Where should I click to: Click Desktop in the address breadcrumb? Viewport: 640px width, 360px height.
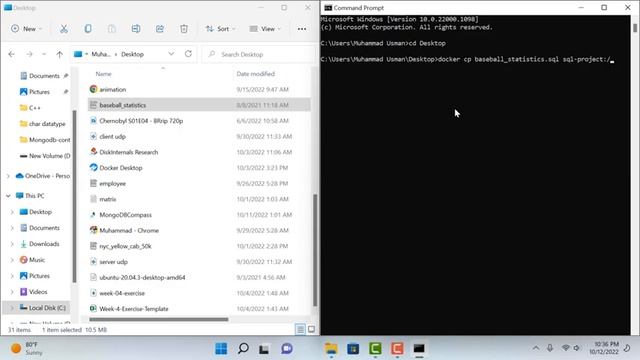click(x=132, y=54)
